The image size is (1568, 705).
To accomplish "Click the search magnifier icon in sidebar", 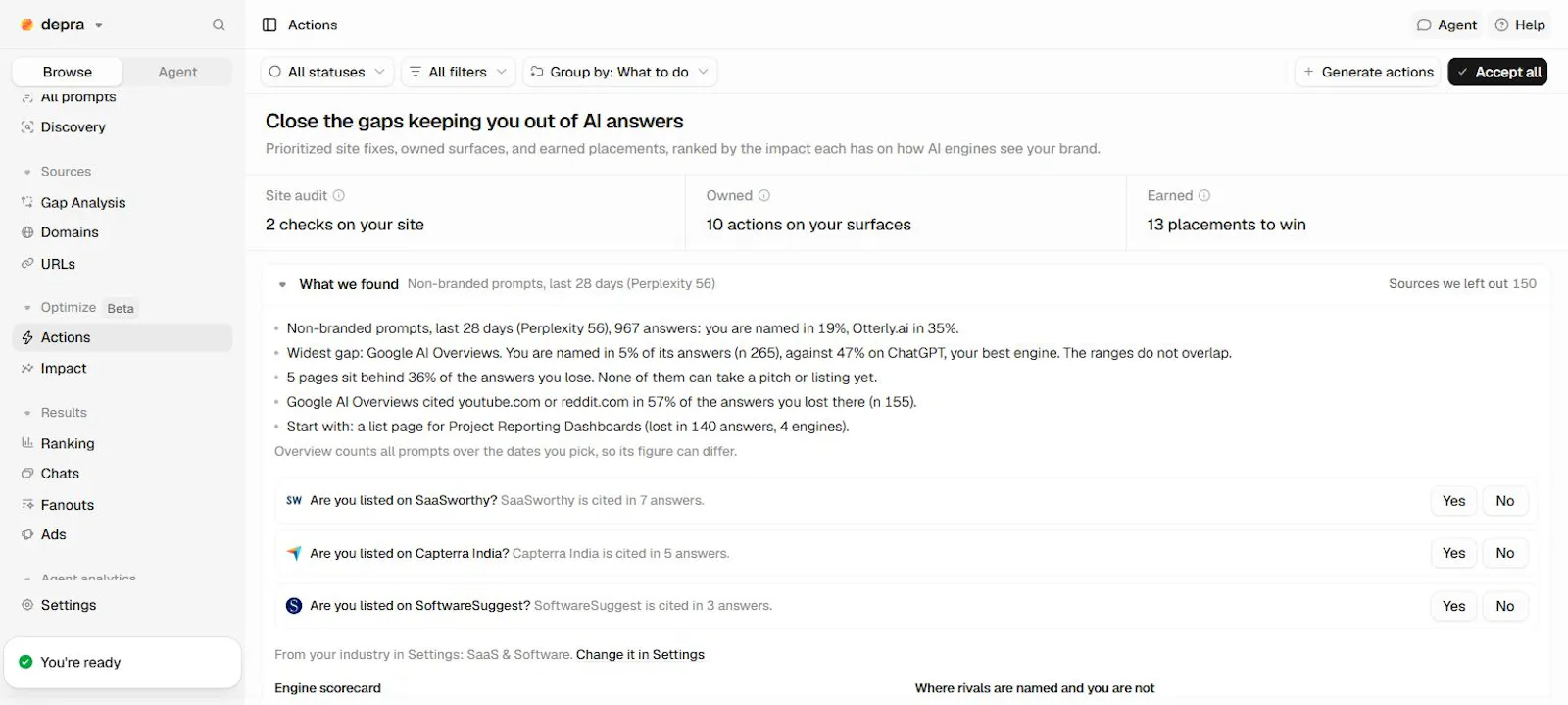I will 219,25.
